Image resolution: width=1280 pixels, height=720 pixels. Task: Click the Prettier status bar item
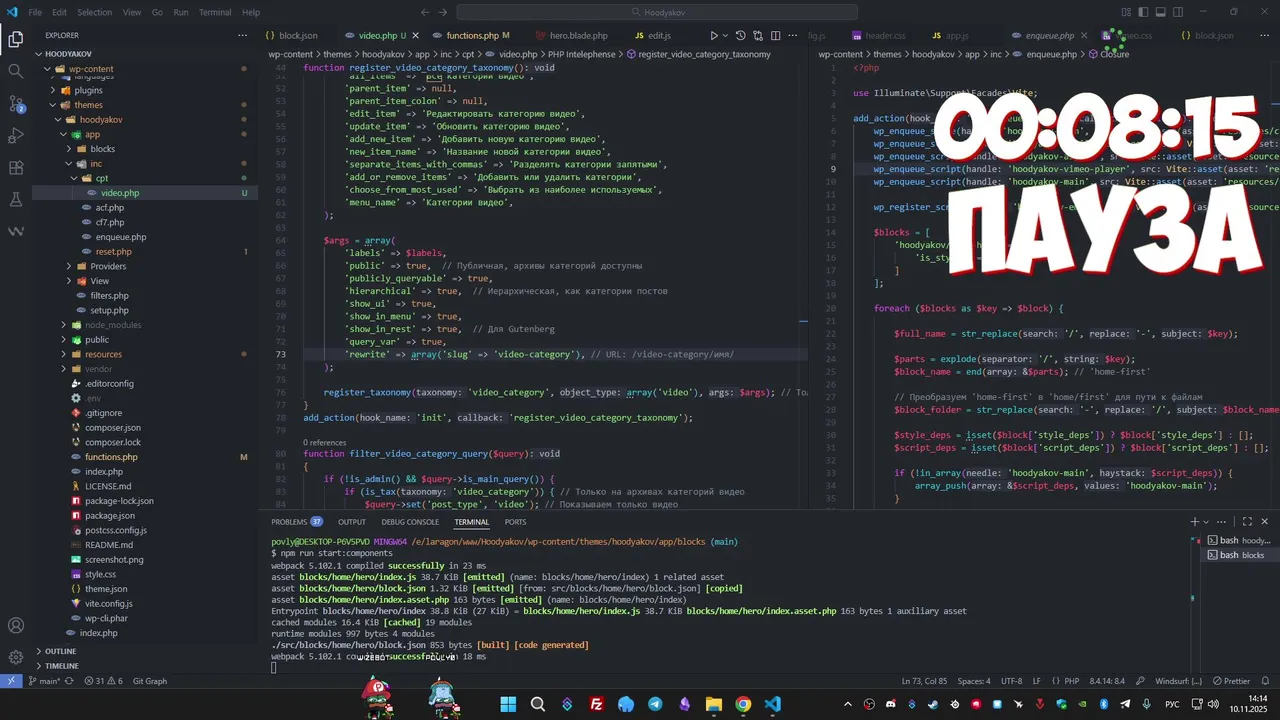(x=1232, y=681)
